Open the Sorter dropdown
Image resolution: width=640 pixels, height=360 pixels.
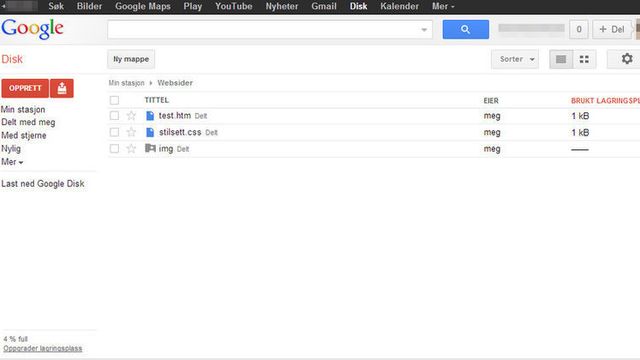coord(515,59)
